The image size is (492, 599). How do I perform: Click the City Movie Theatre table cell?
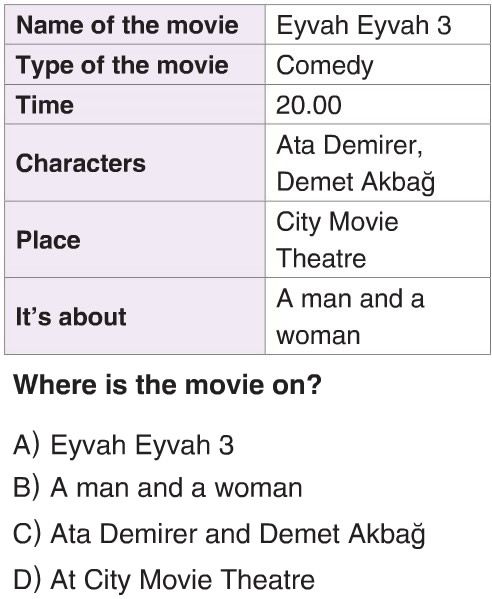point(378,240)
